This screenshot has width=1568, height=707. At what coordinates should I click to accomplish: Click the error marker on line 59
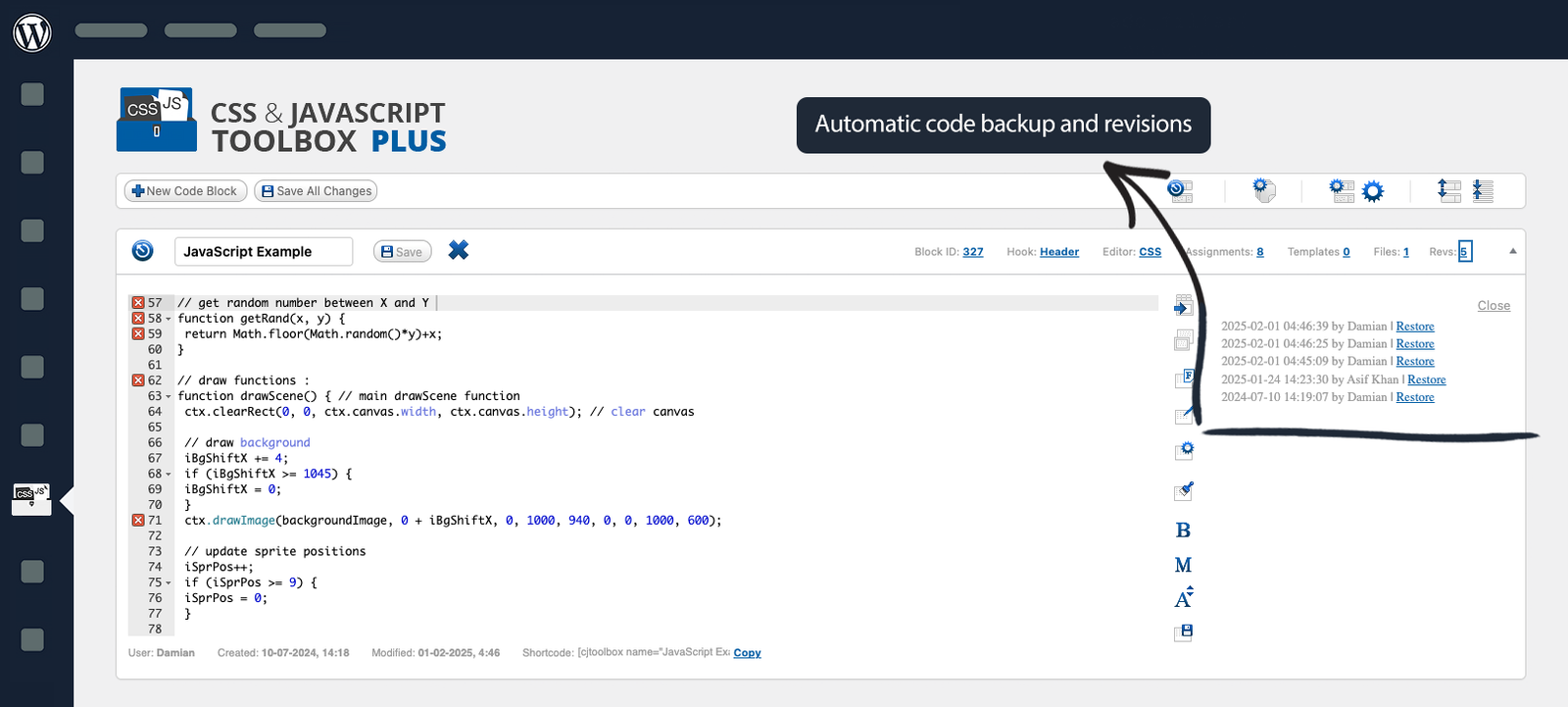138,334
